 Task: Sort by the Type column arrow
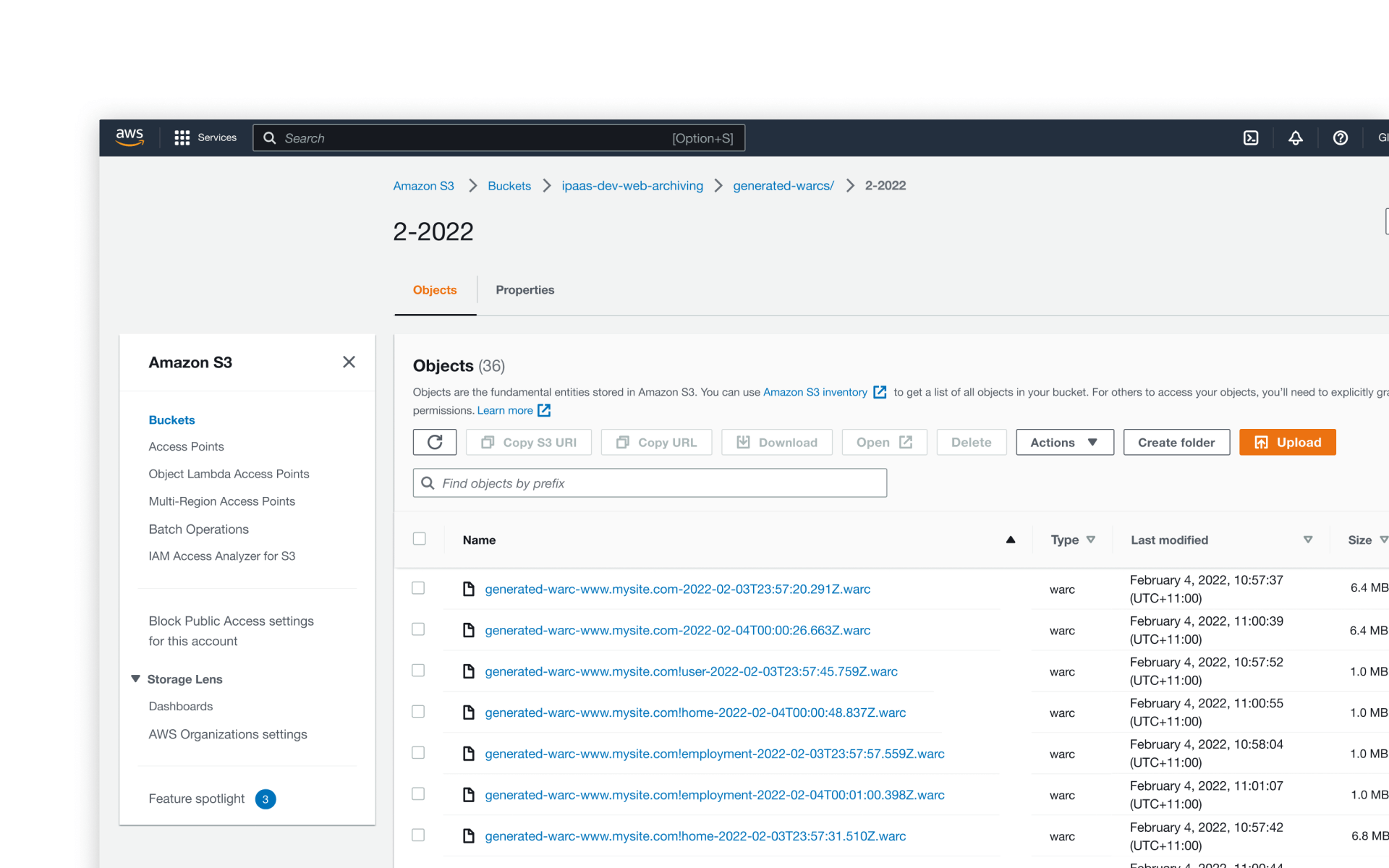(1091, 540)
